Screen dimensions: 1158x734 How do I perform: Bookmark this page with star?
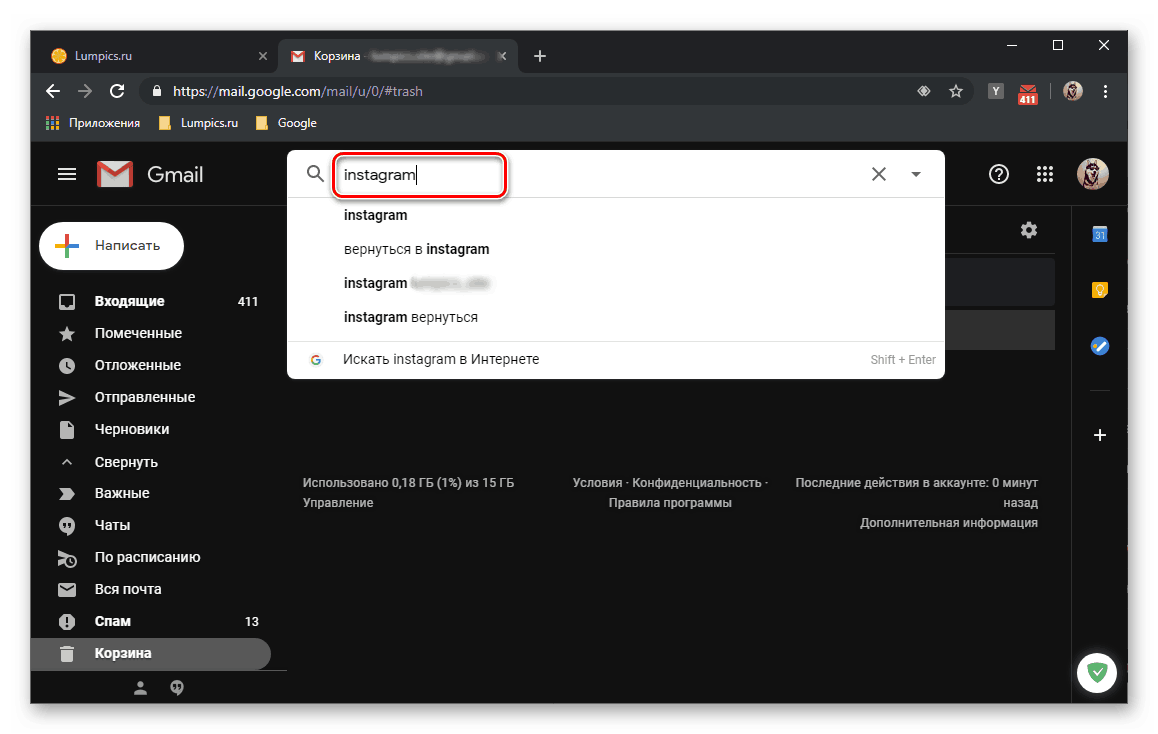[956, 91]
